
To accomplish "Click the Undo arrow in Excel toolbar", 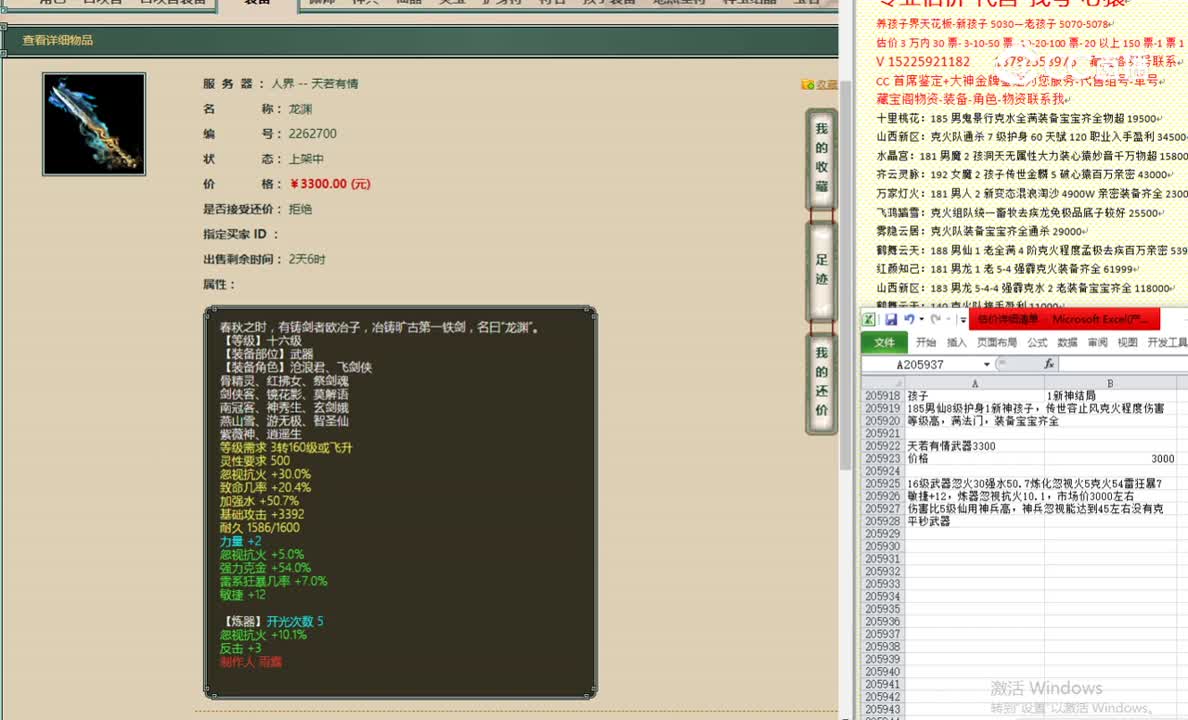I will pos(908,319).
